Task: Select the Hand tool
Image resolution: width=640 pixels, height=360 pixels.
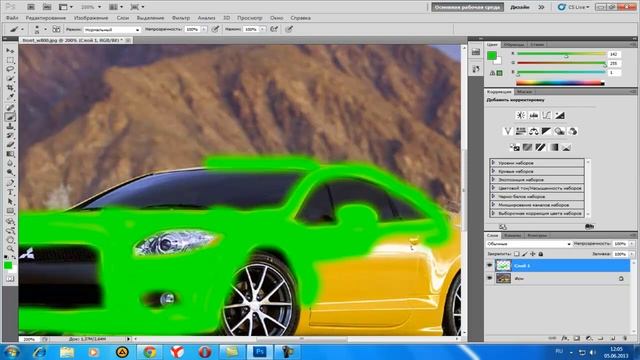Action: (10, 240)
